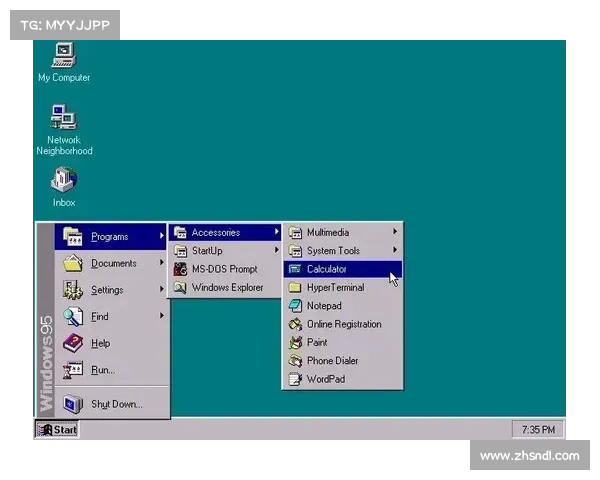This screenshot has height=480, width=600.
Task: Select the Accessories label text
Action: tap(216, 232)
